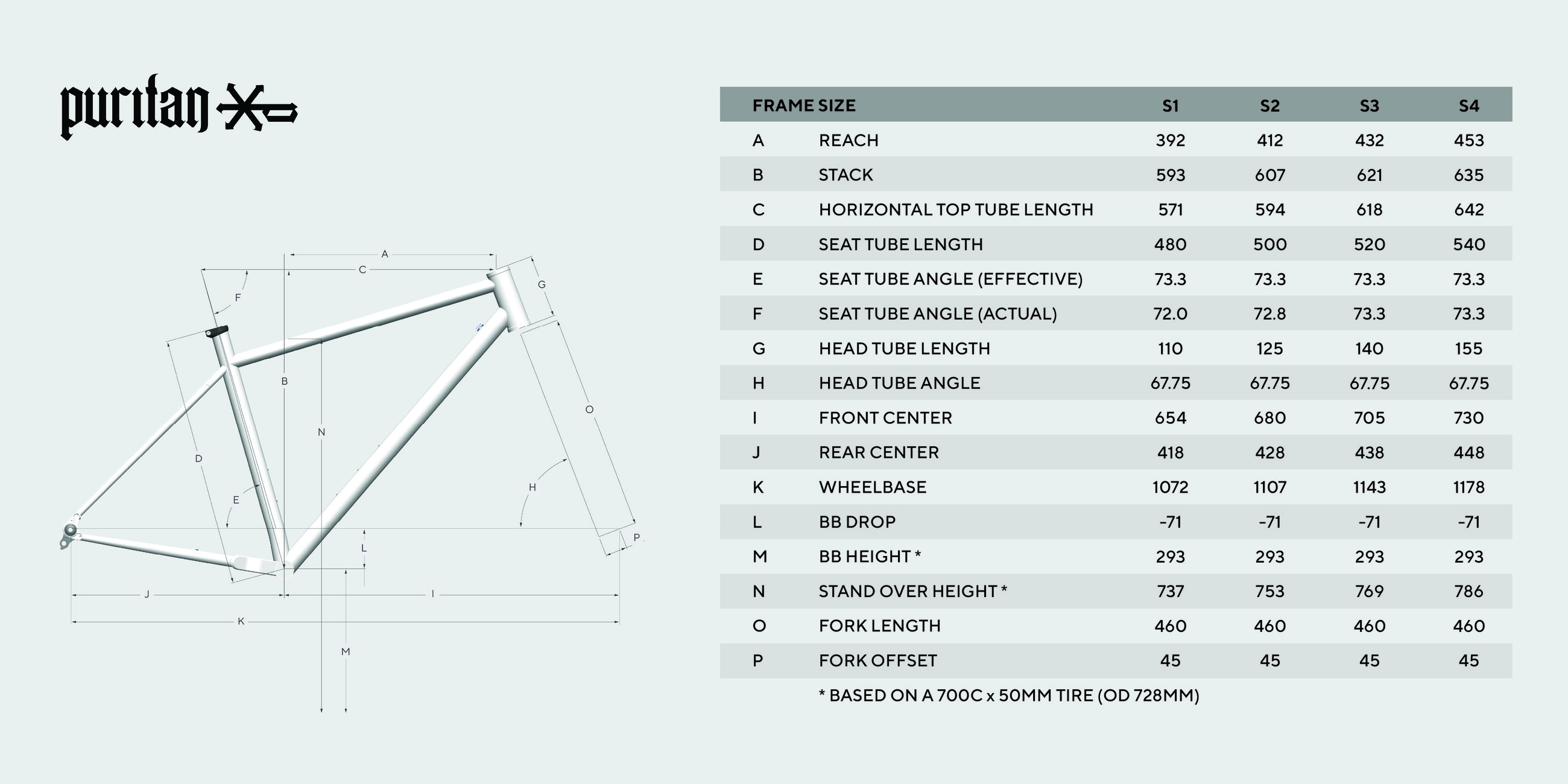Click the head tube on the frame drawing

tap(510, 300)
